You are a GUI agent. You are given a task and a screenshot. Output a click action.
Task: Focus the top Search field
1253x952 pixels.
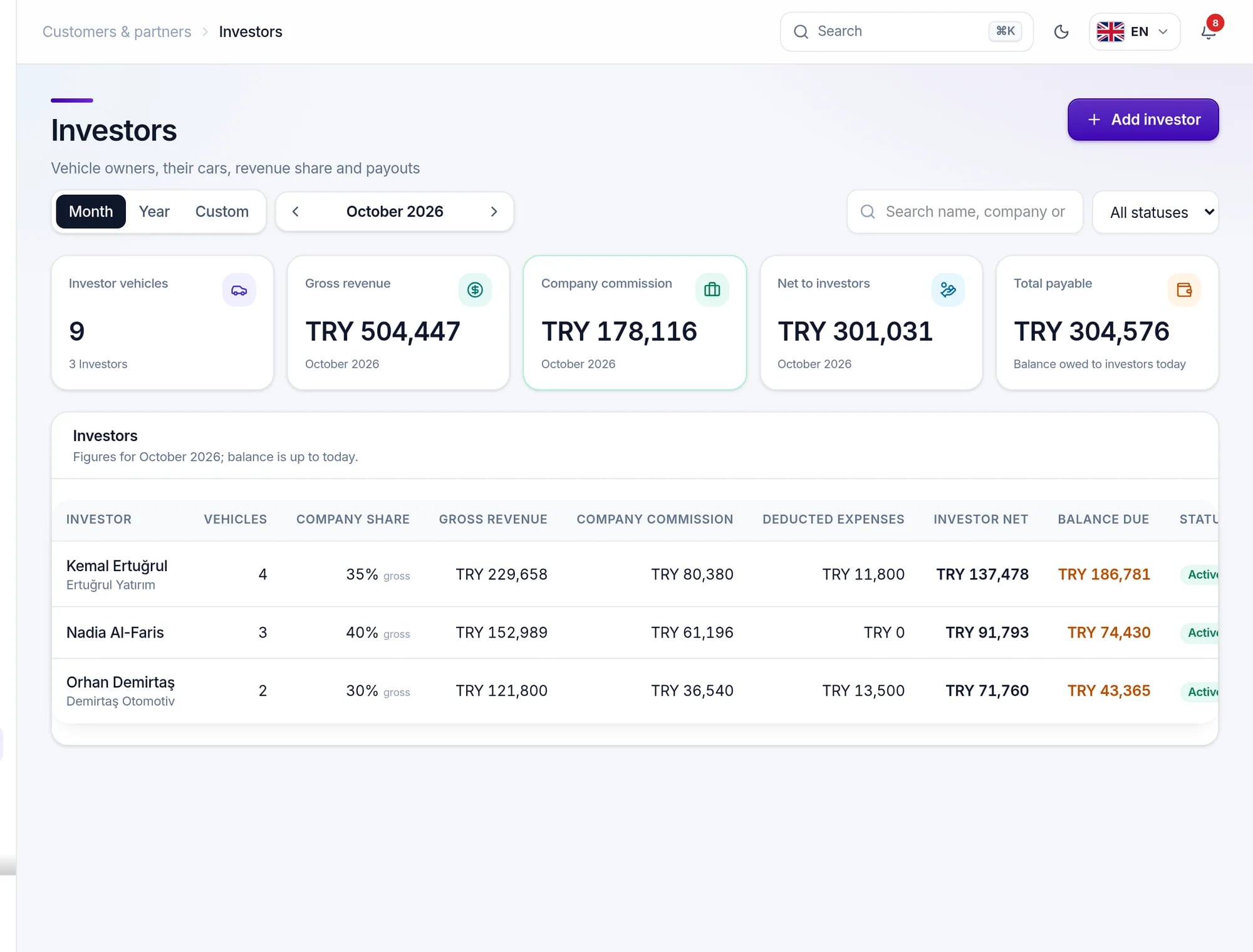pyautogui.click(x=906, y=32)
